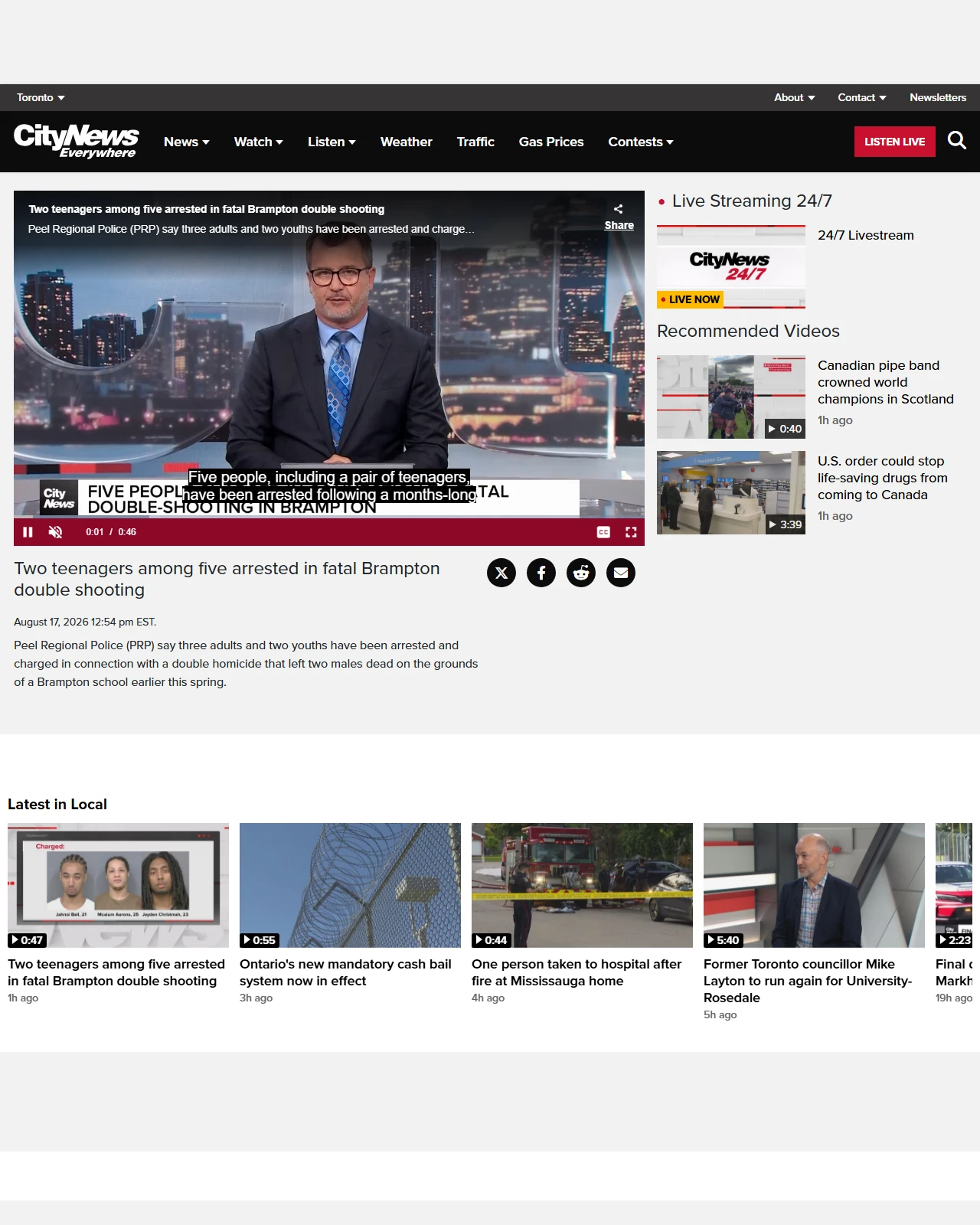
Task: Click the Listen Live button
Action: (894, 142)
